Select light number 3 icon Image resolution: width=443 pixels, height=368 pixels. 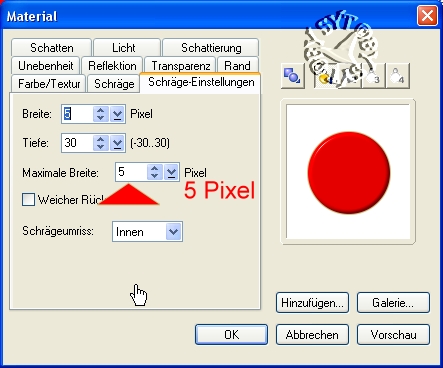coord(373,77)
